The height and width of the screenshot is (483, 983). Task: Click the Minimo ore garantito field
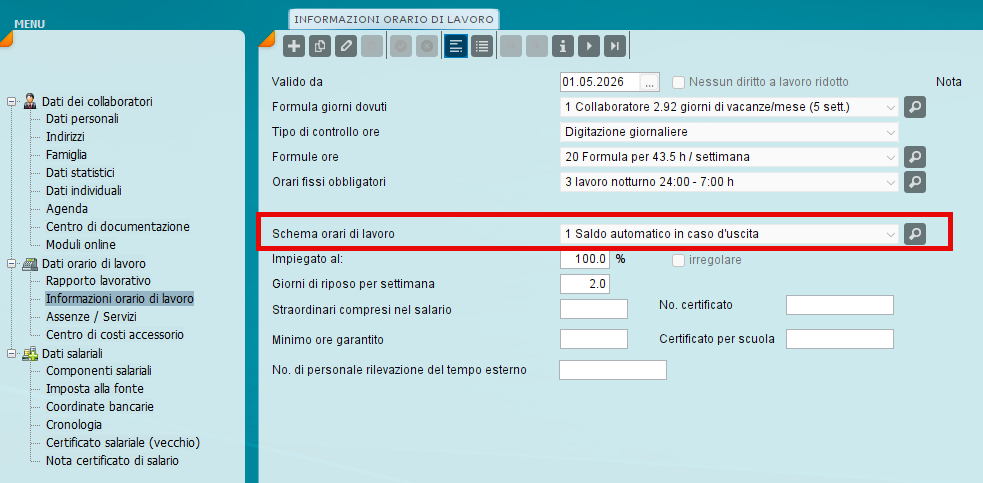click(594, 339)
